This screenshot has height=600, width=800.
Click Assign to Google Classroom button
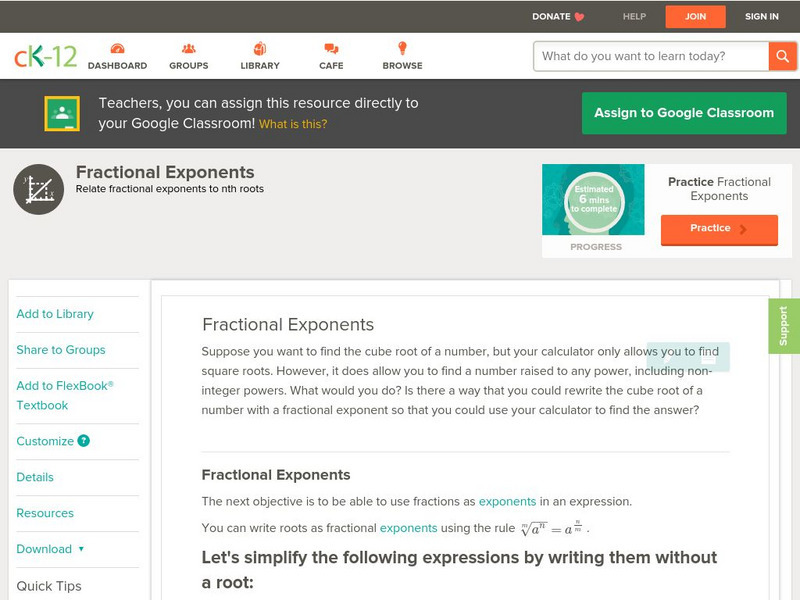coord(684,113)
